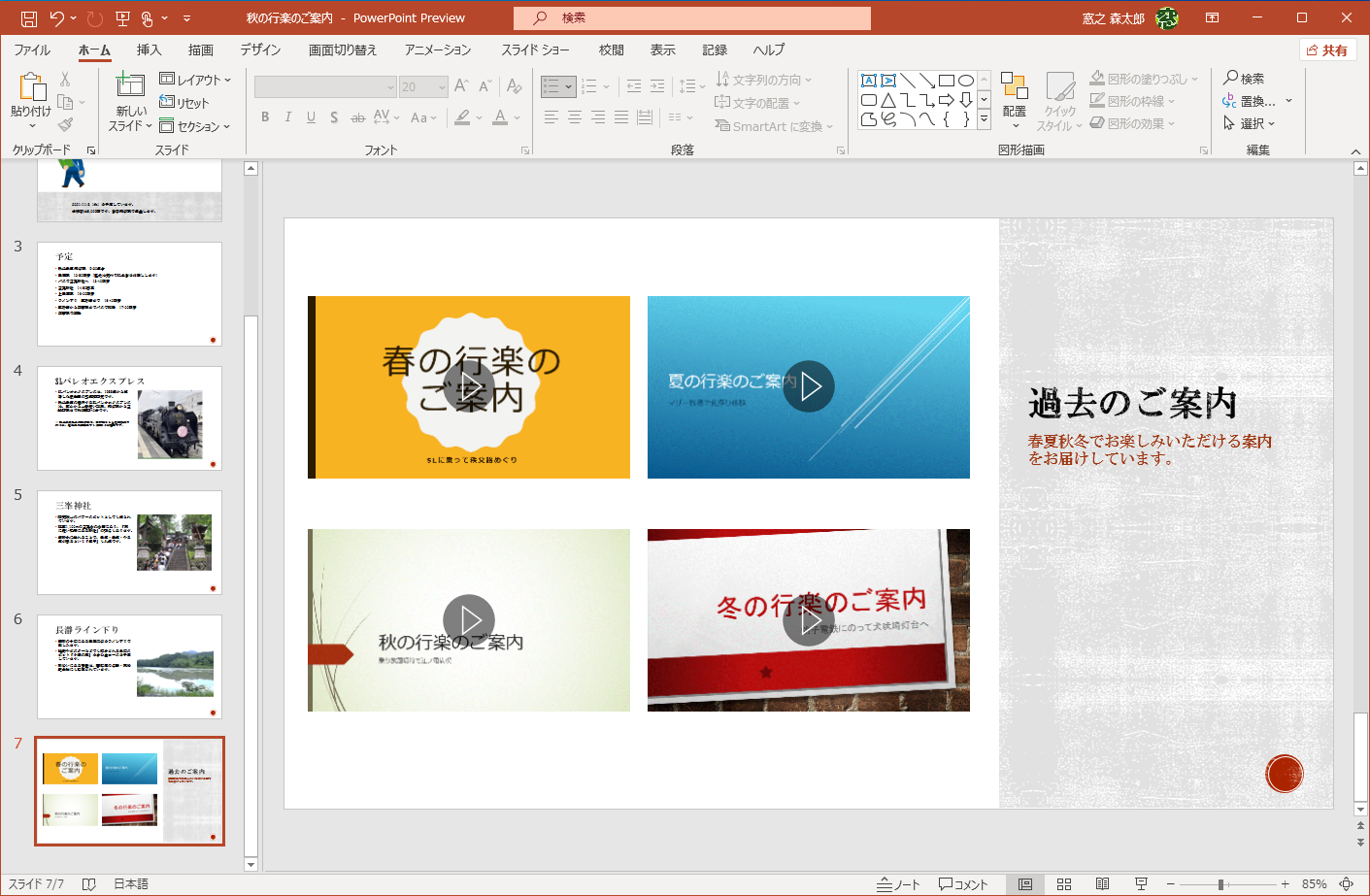Viewport: 1370px width, 896px height.
Task: Collapse the ribbon with the chevron
Action: (1355, 151)
